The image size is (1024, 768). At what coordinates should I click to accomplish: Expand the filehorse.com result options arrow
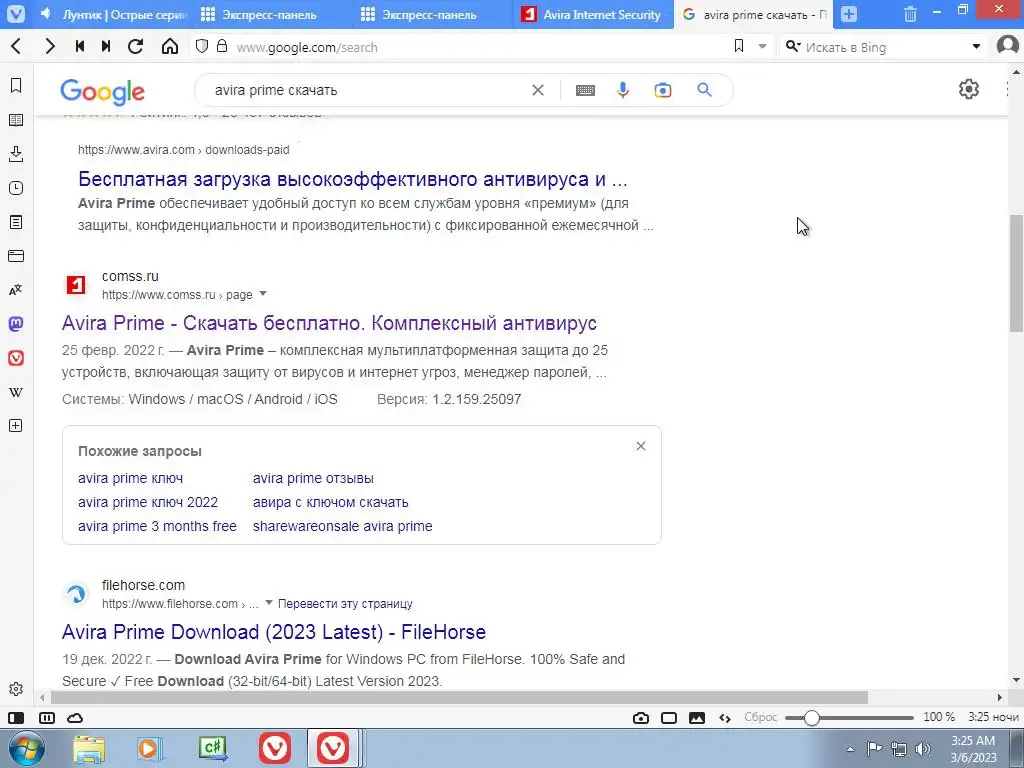coord(268,603)
